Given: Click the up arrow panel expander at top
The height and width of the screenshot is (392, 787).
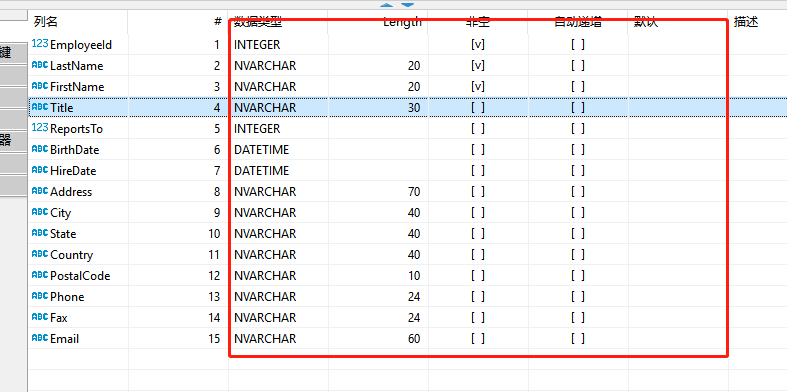Looking at the screenshot, I should (386, 5).
